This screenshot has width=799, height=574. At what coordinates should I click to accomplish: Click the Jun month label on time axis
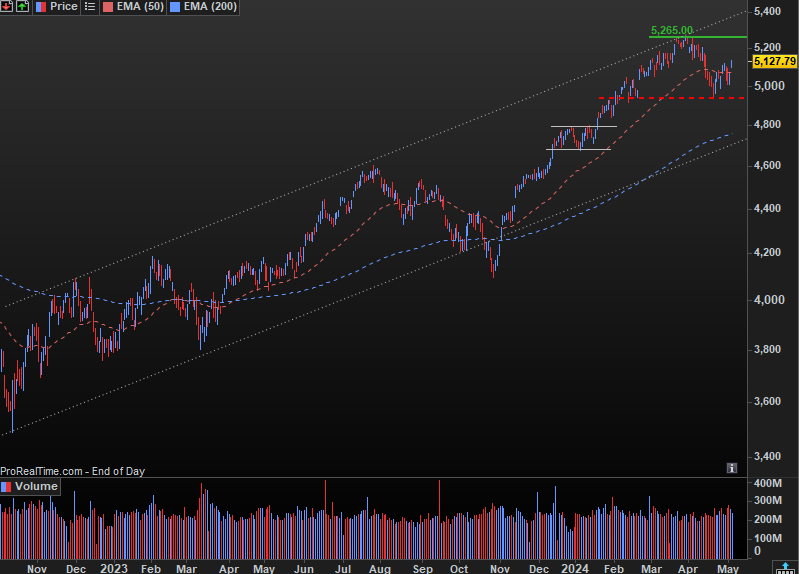(304, 569)
